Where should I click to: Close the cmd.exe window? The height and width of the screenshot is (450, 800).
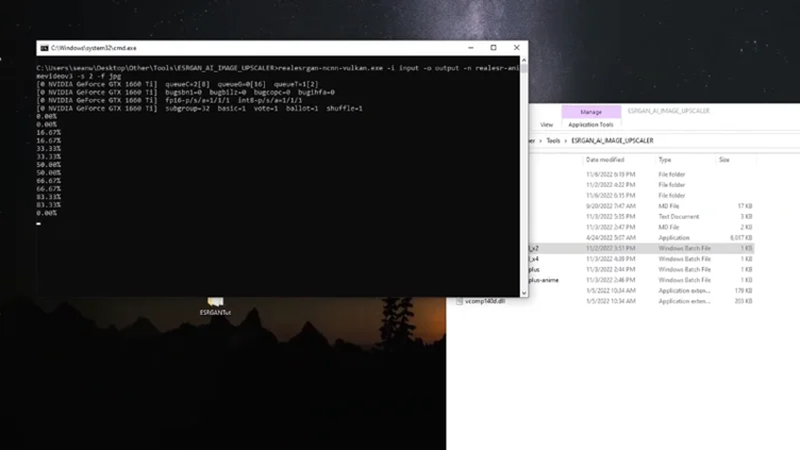[516, 47]
